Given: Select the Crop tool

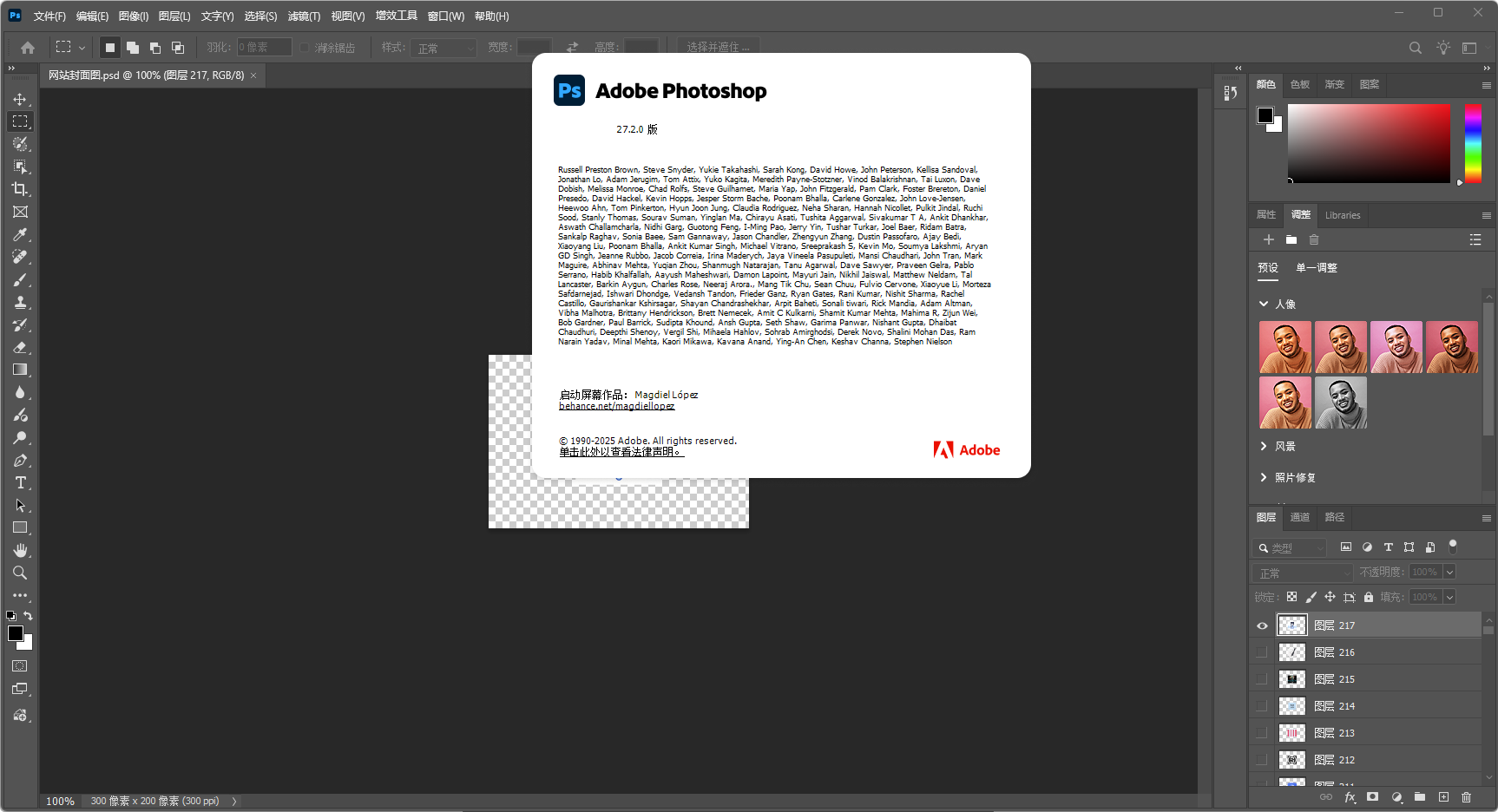Looking at the screenshot, I should tap(19, 189).
